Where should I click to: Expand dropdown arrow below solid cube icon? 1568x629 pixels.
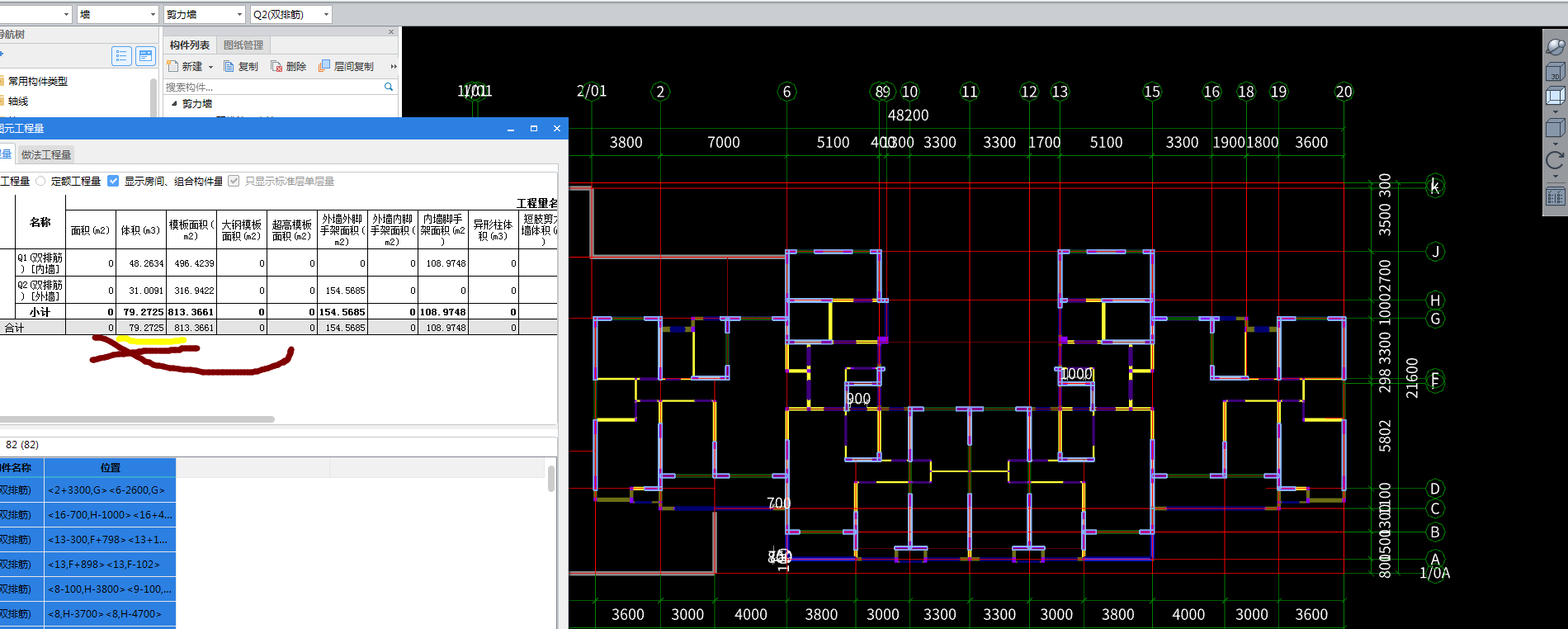1556,144
